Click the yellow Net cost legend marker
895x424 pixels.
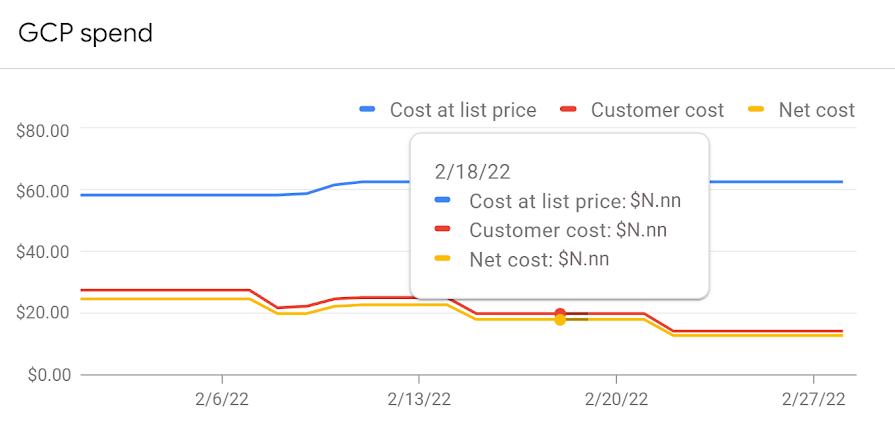756,109
